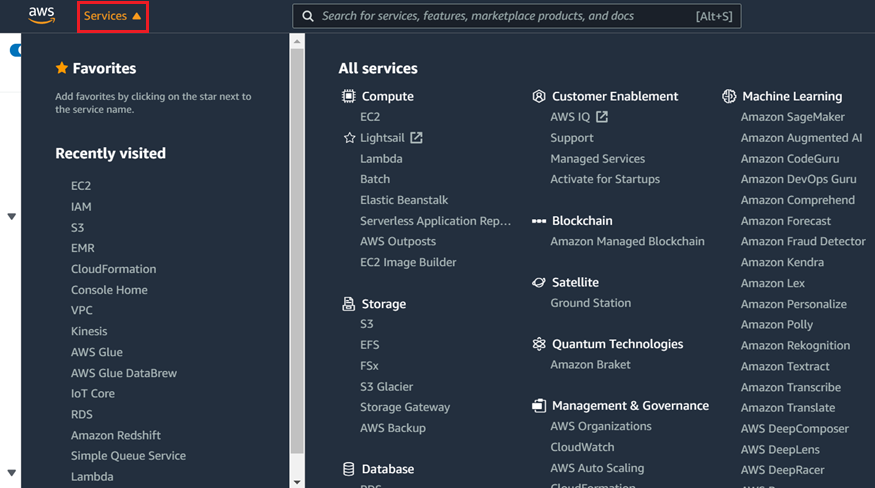Click the Storage category icon
The height and width of the screenshot is (488, 875).
[x=348, y=304]
